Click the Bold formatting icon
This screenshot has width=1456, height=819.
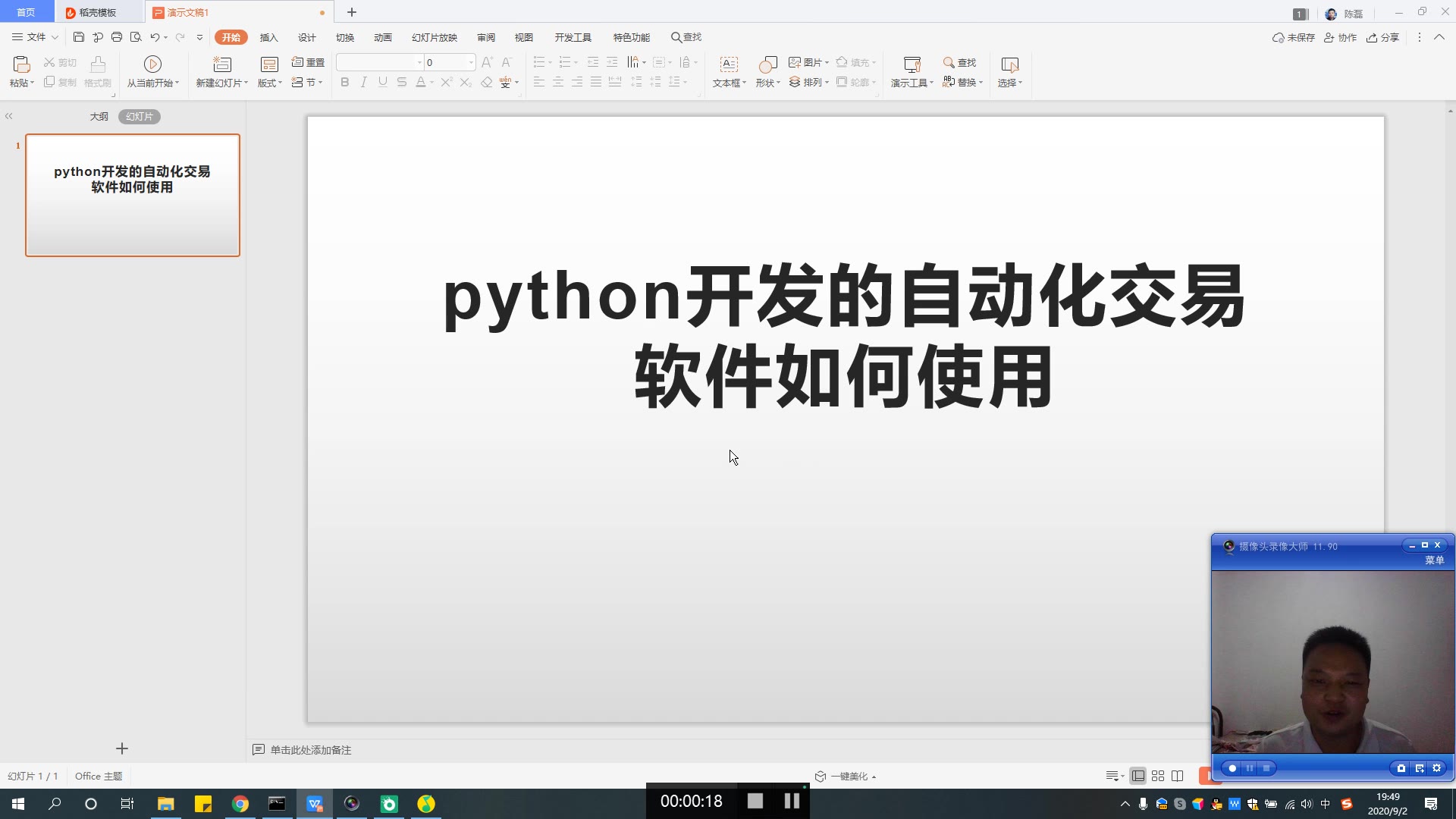click(345, 82)
